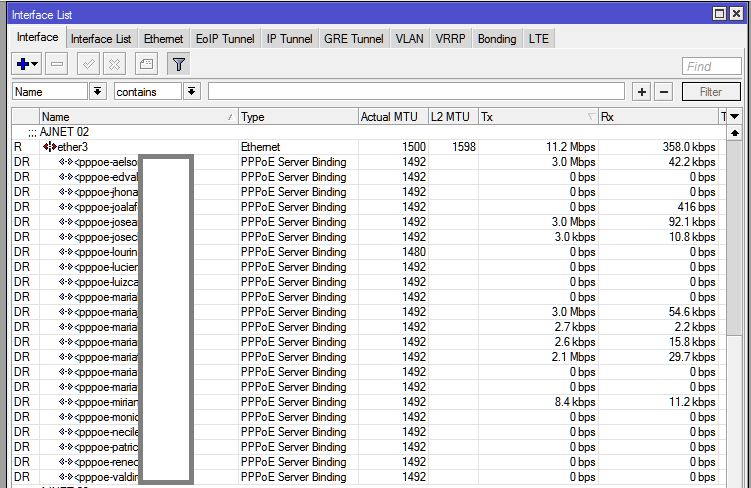
Task: Click the pppoe-monic row interface icon
Action: (x=66, y=417)
